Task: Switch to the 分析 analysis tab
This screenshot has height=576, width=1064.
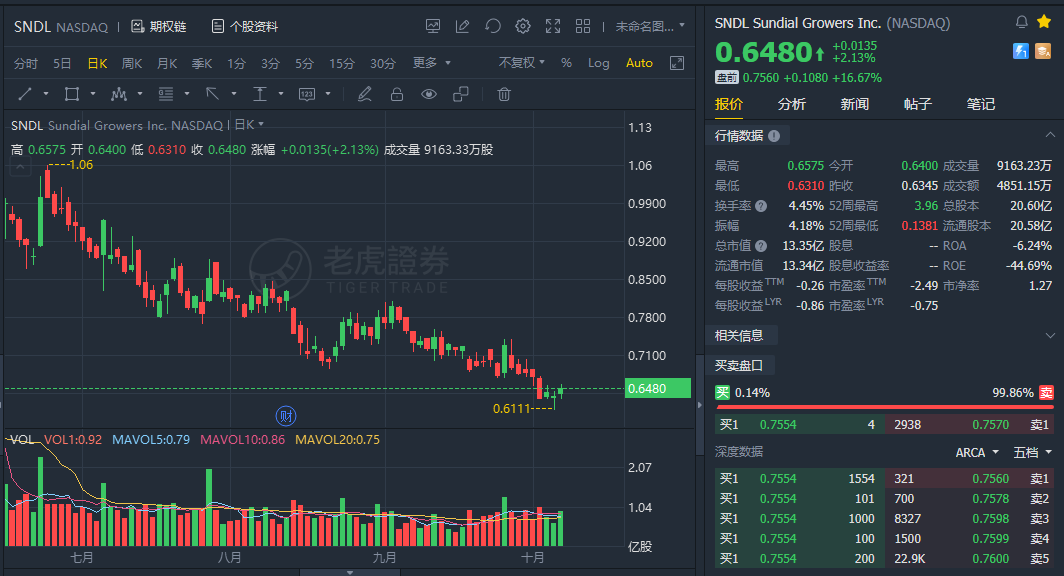Action: (791, 104)
